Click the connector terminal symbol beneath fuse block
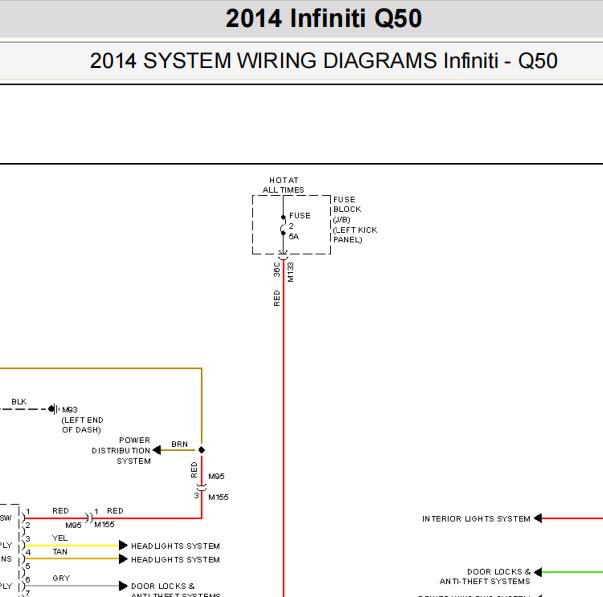This screenshot has height=597, width=603. click(x=283, y=255)
